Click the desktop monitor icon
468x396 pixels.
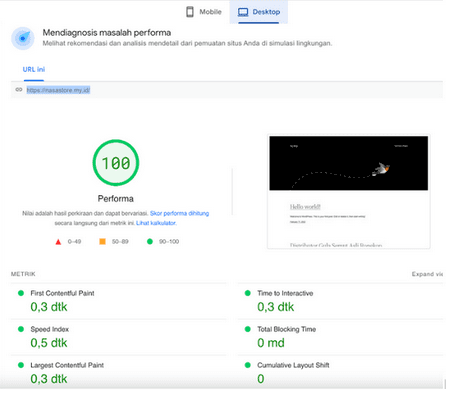(243, 12)
